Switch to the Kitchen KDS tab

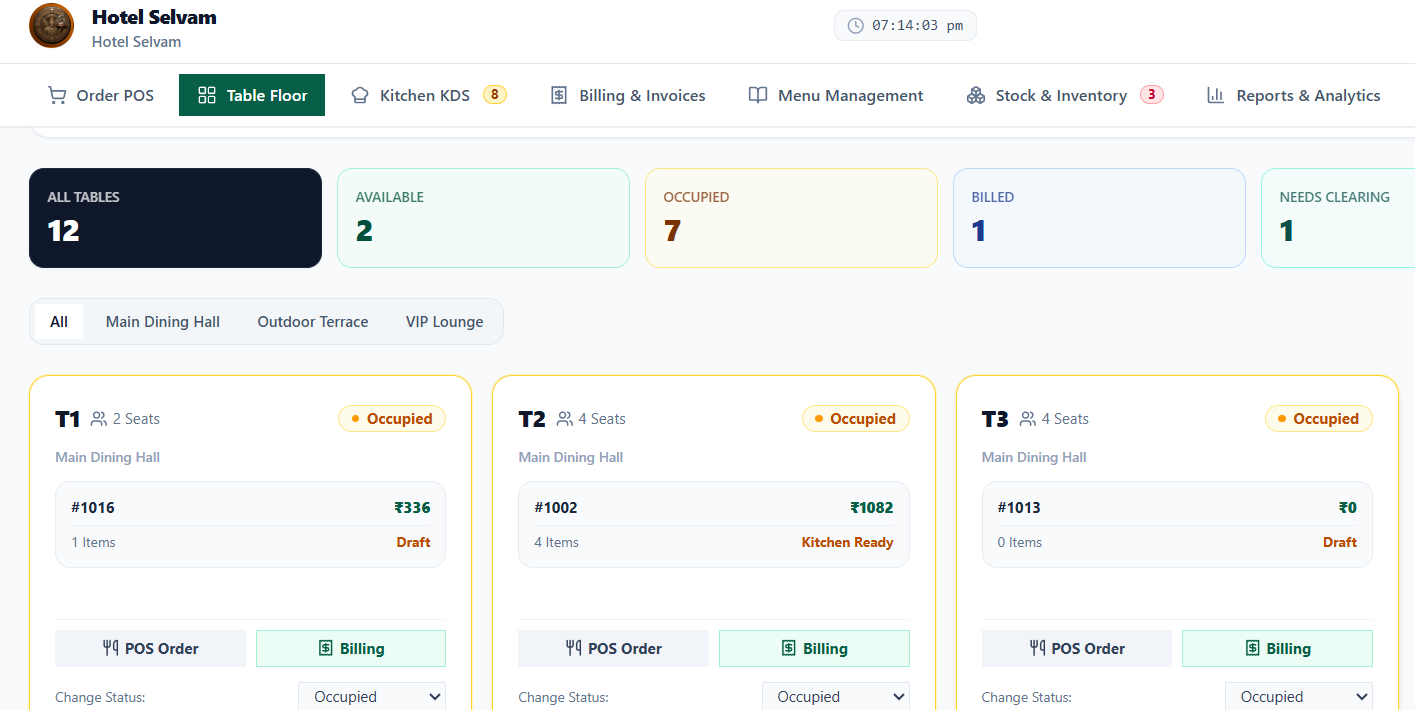[429, 95]
